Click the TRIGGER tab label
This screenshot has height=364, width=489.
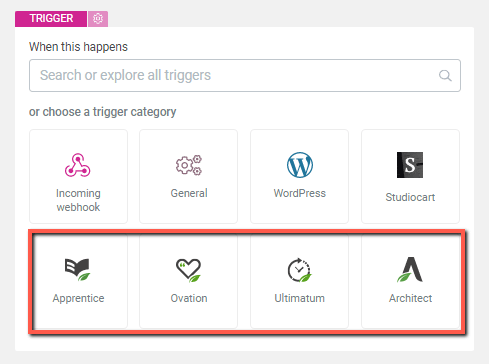tap(51, 18)
